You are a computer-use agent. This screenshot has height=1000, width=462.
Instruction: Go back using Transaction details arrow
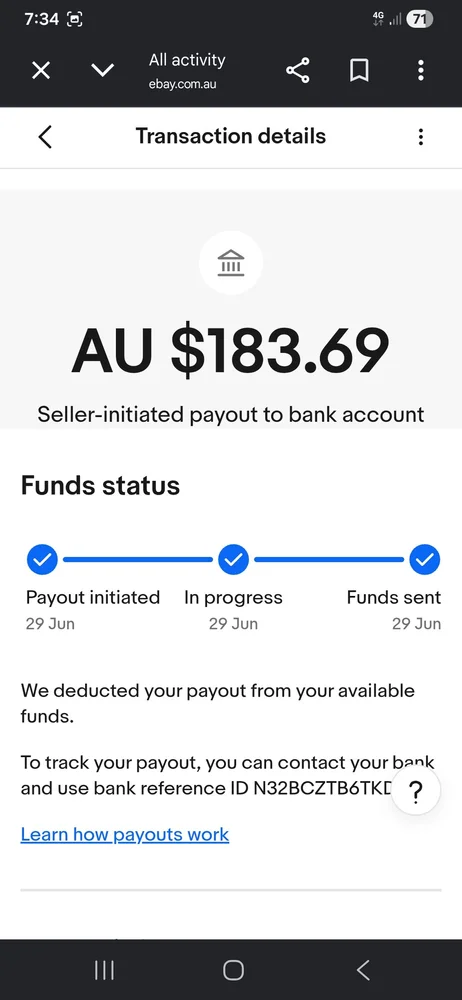pos(45,136)
